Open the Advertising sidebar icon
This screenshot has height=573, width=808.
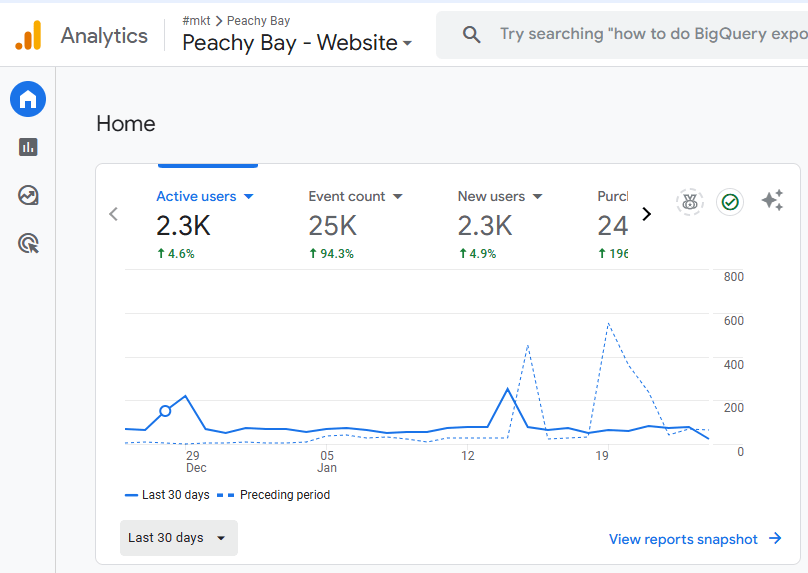[x=28, y=243]
